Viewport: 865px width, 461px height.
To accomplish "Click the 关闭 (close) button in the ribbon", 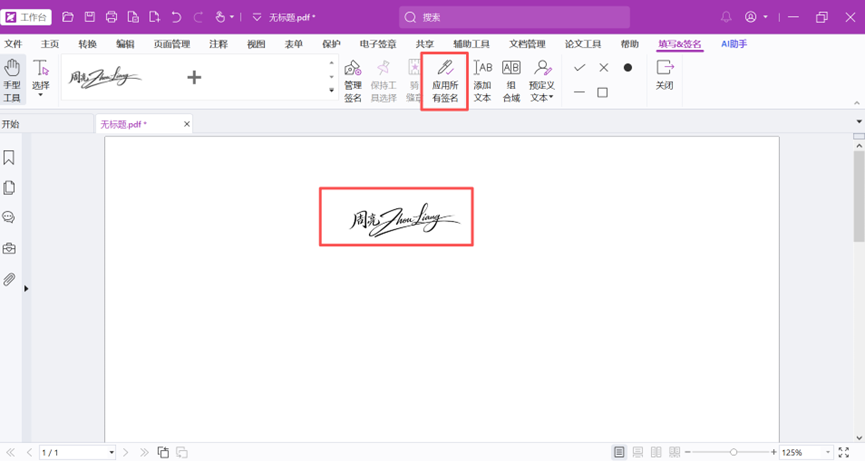I will [x=664, y=75].
